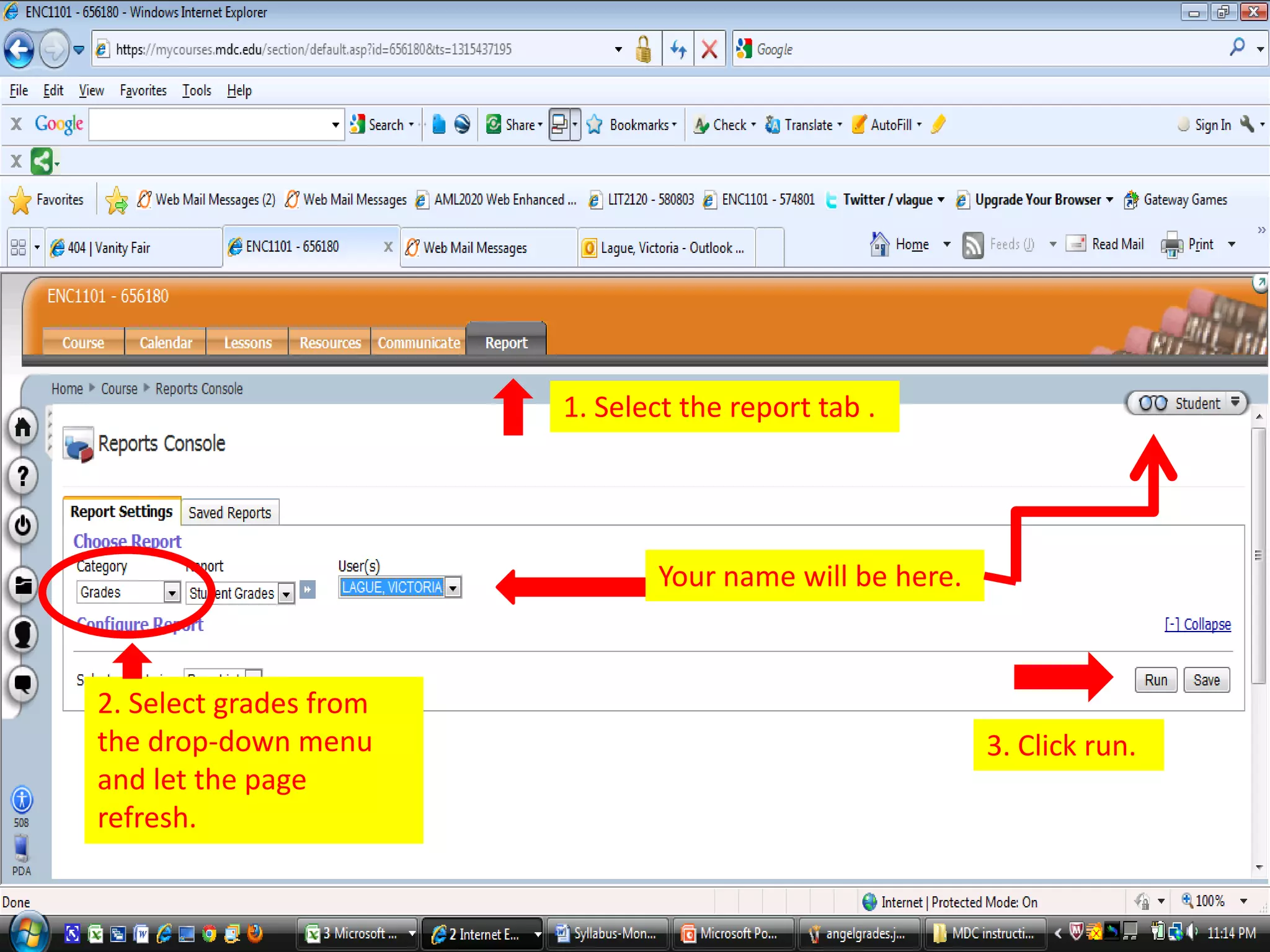The width and height of the screenshot is (1270, 952).
Task: Click the folder sidebar icon
Action: point(23,584)
